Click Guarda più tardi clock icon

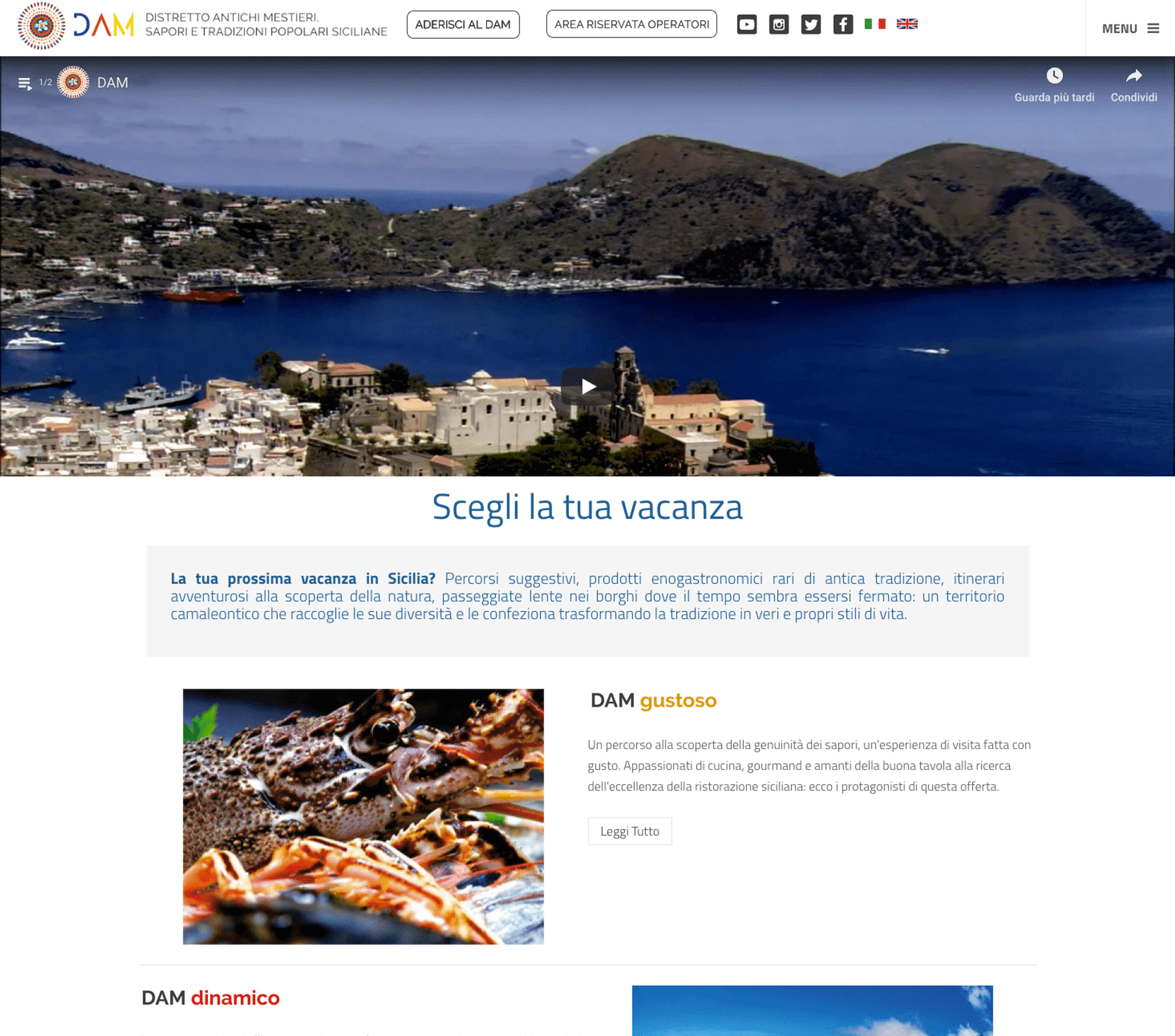pyautogui.click(x=1054, y=76)
